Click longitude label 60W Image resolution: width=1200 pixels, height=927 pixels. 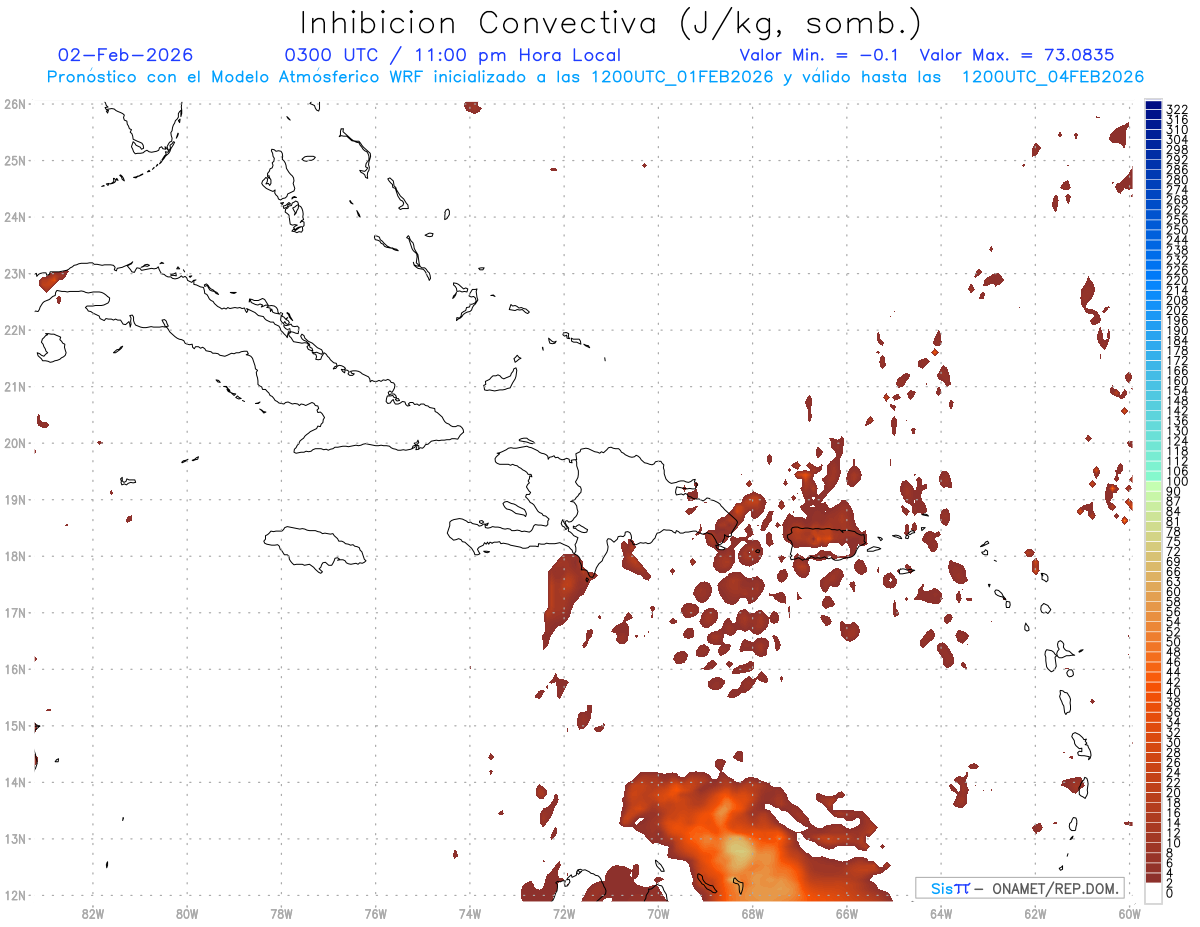point(1129,913)
